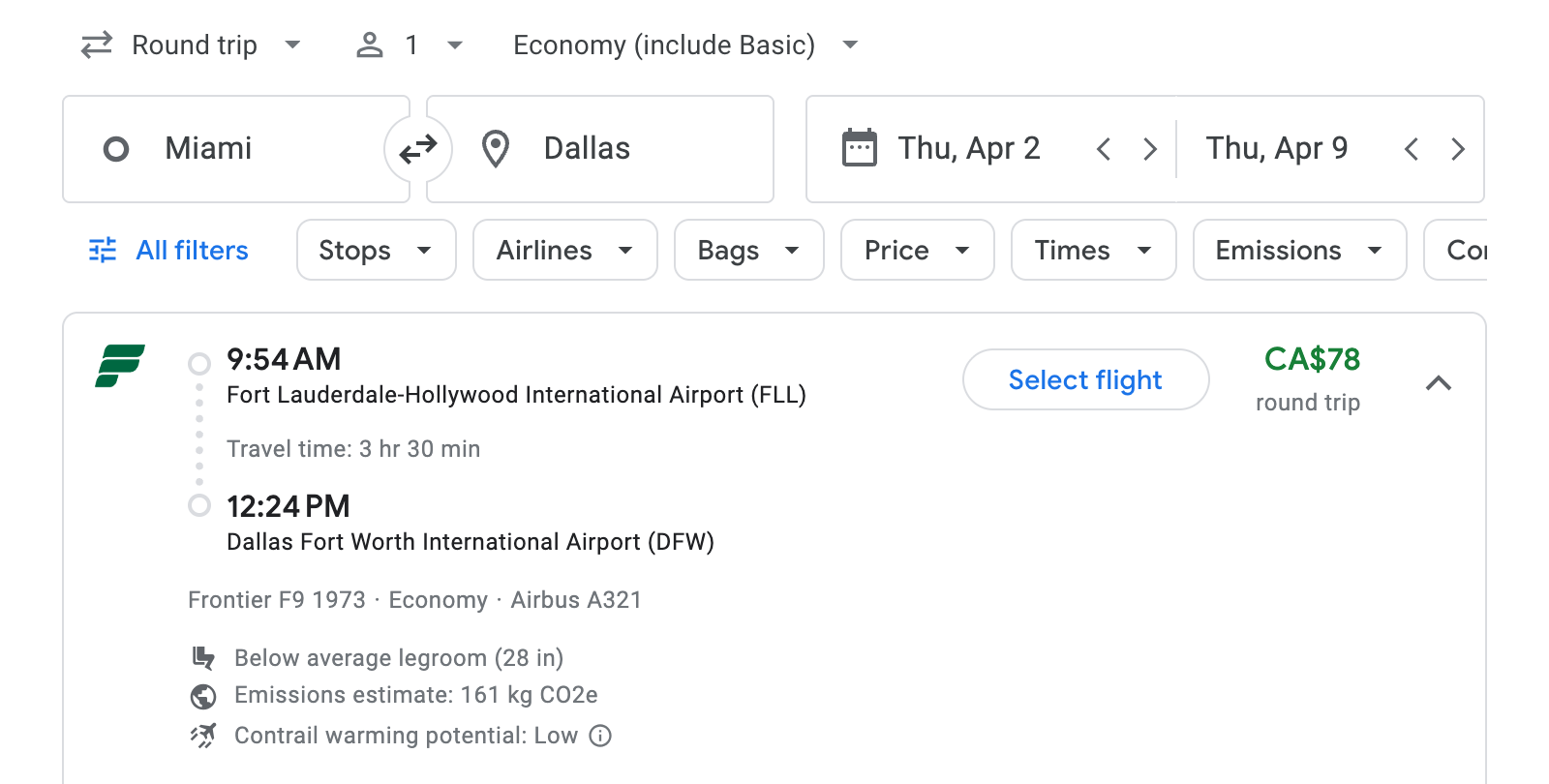This screenshot has height=784, width=1549.
Task: Go to previous return date
Action: click(x=1412, y=149)
